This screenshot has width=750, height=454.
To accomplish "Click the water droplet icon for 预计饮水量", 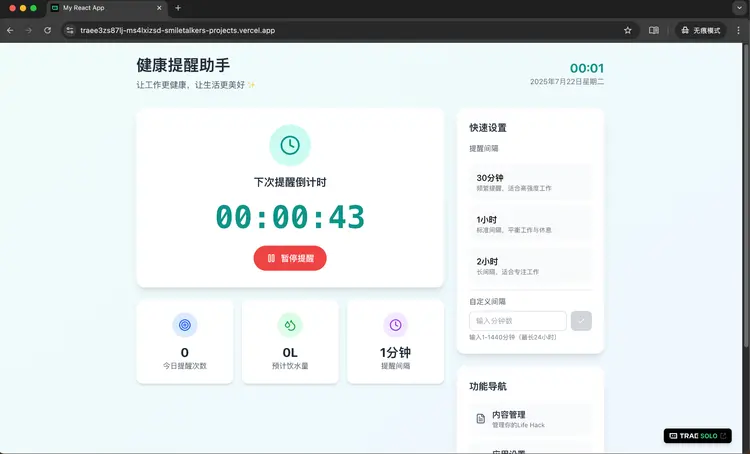I will tap(290, 325).
